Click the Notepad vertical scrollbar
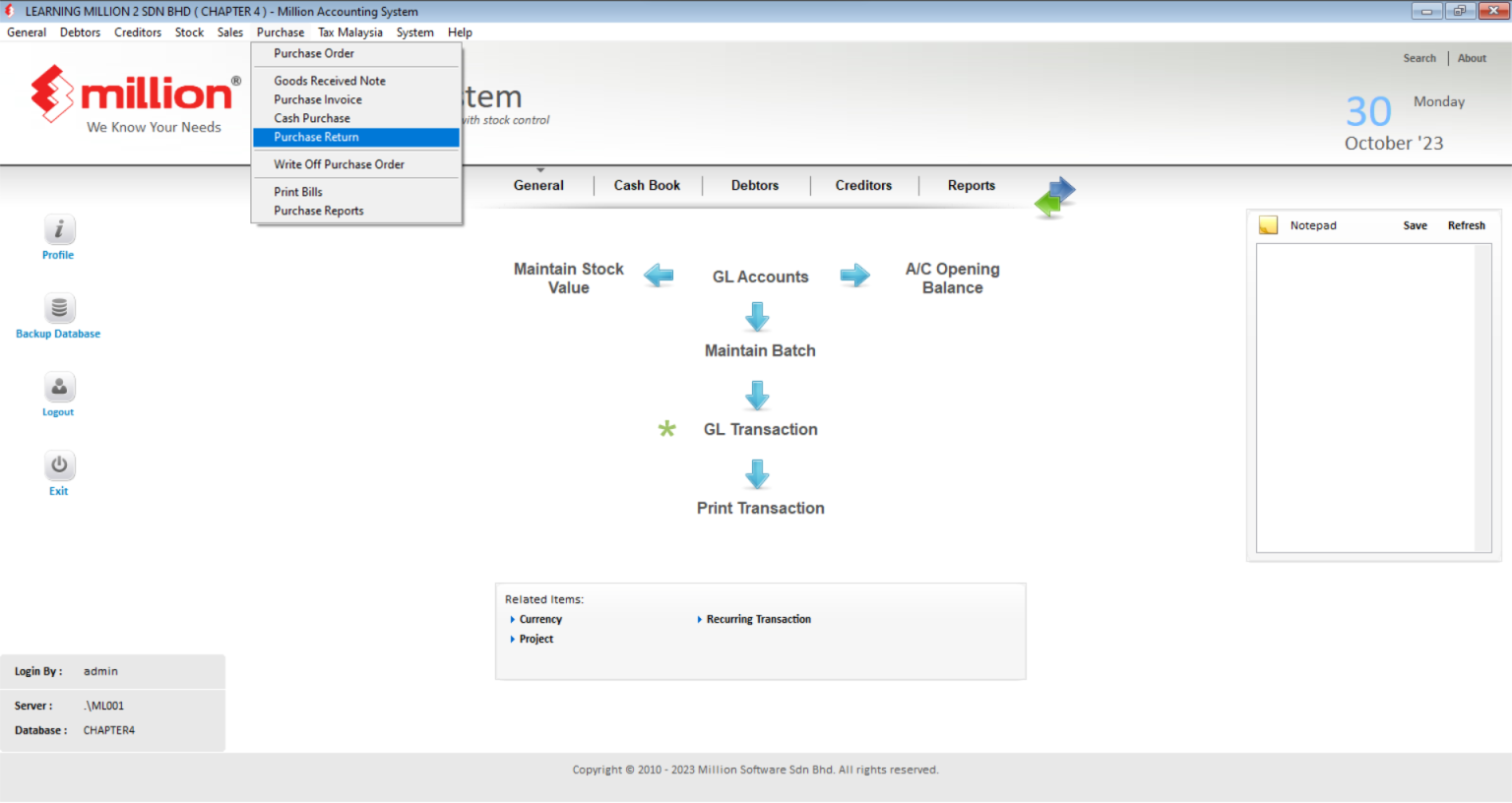 [x=1483, y=398]
